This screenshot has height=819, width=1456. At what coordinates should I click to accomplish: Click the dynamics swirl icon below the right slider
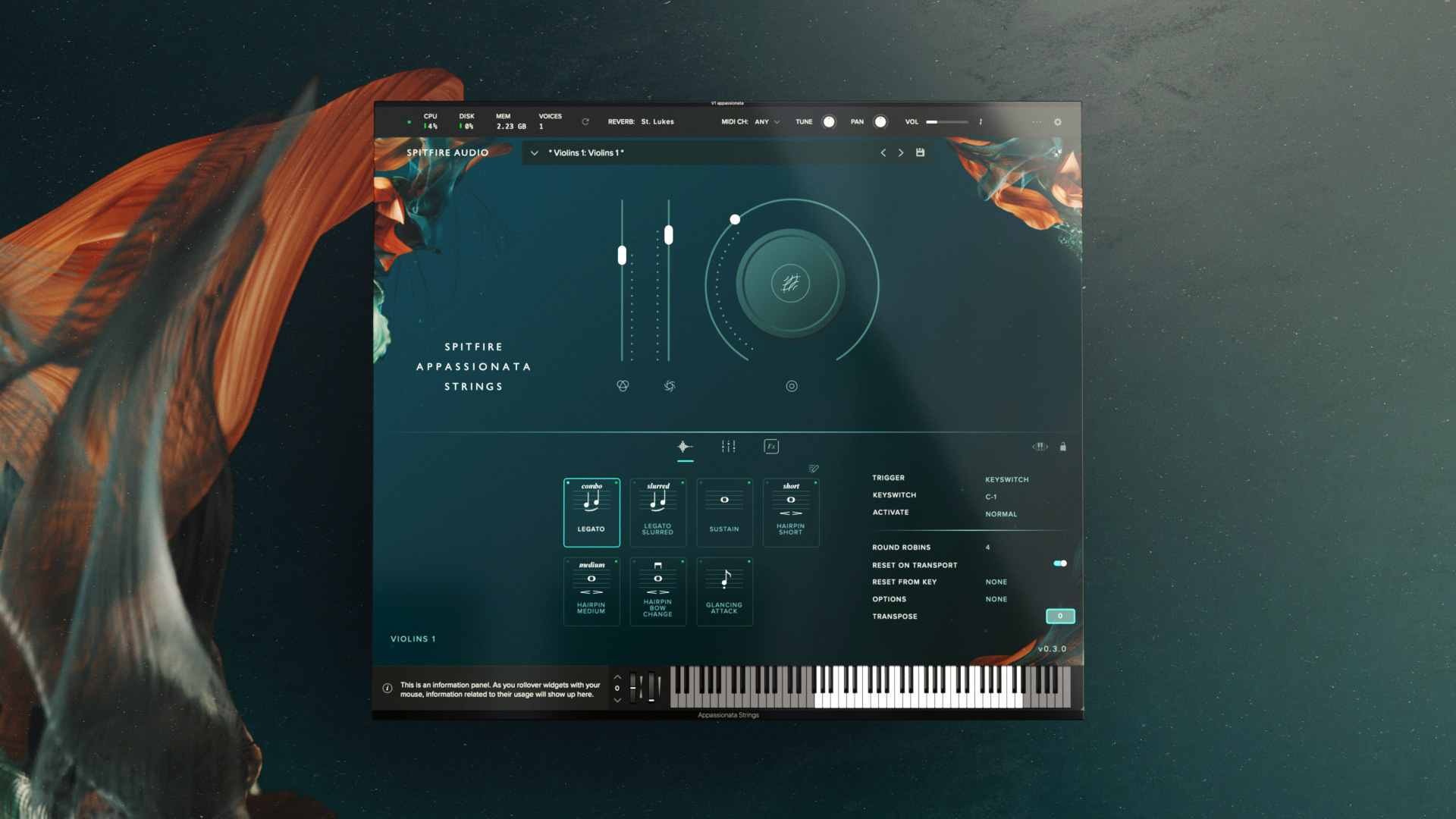[x=670, y=386]
